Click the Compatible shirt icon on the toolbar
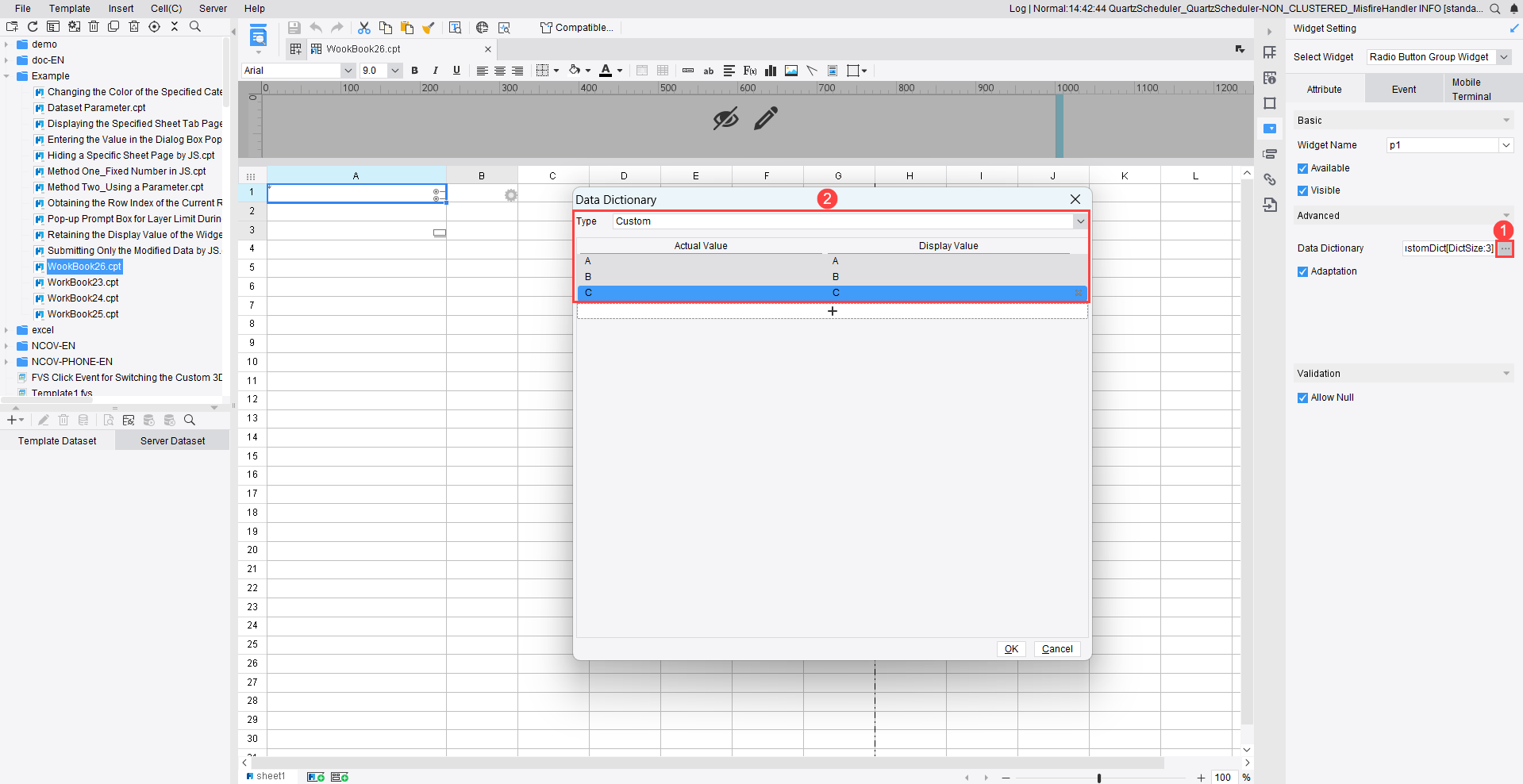 point(546,27)
